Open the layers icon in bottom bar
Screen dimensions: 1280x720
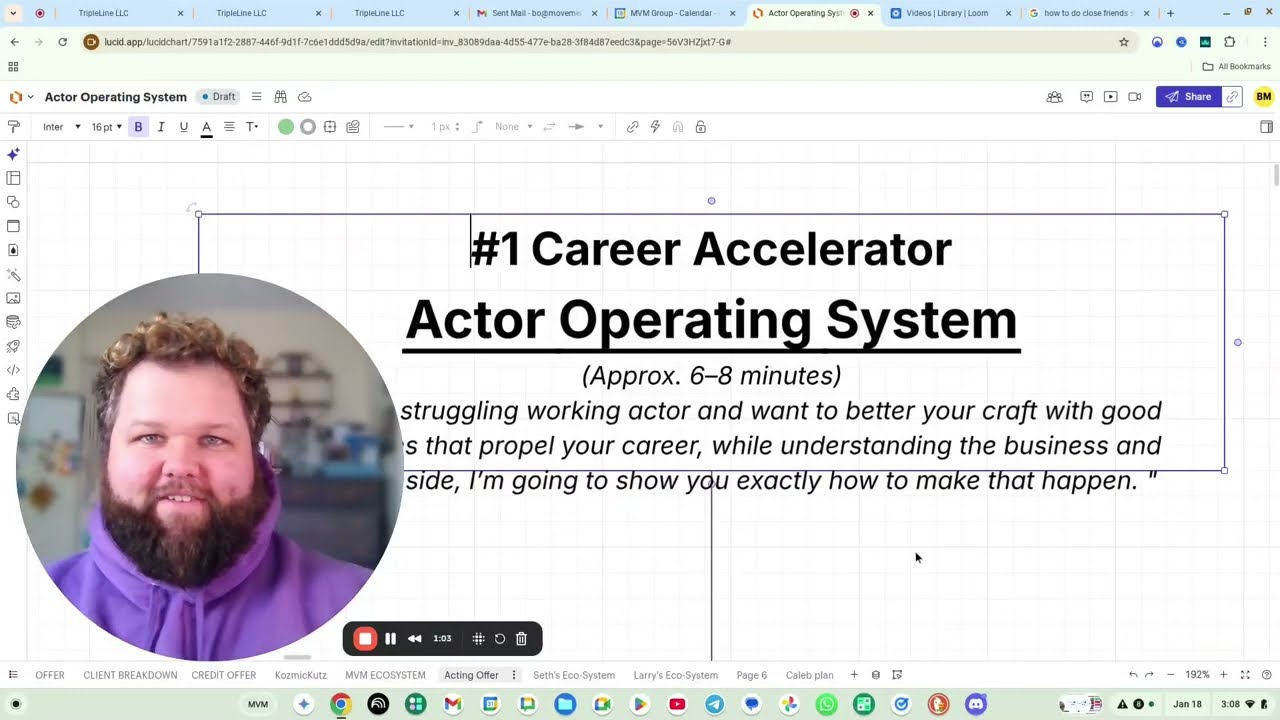[x=876, y=675]
